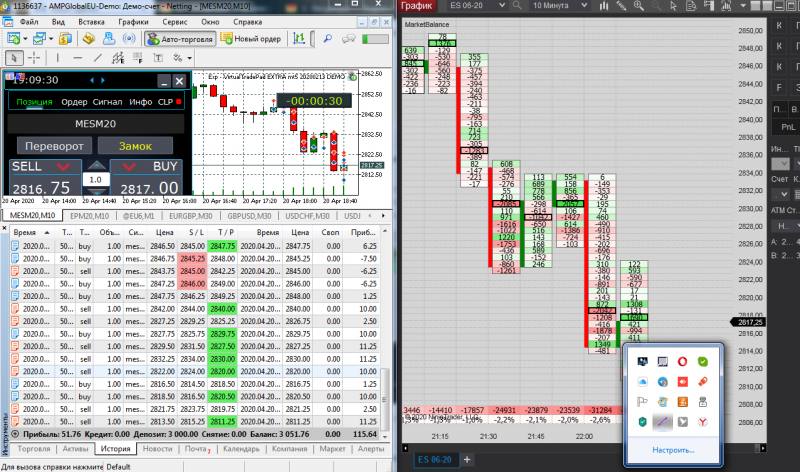Screen dimensions: 800x472
Task: Select the Fibonacci retracement tool
Action: [138, 58]
